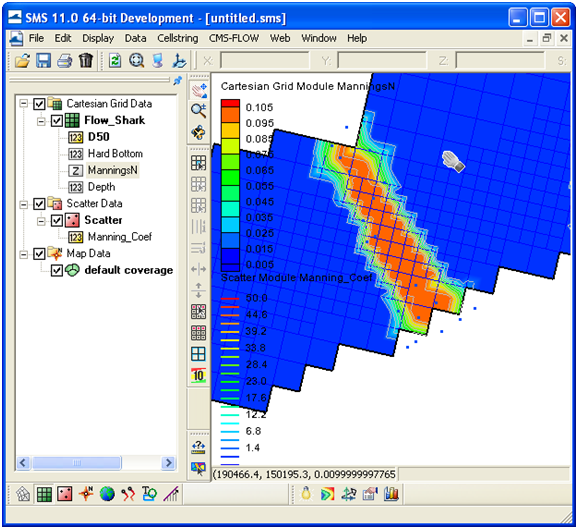
Task: Click the Delete trash can icon
Action: [86, 60]
